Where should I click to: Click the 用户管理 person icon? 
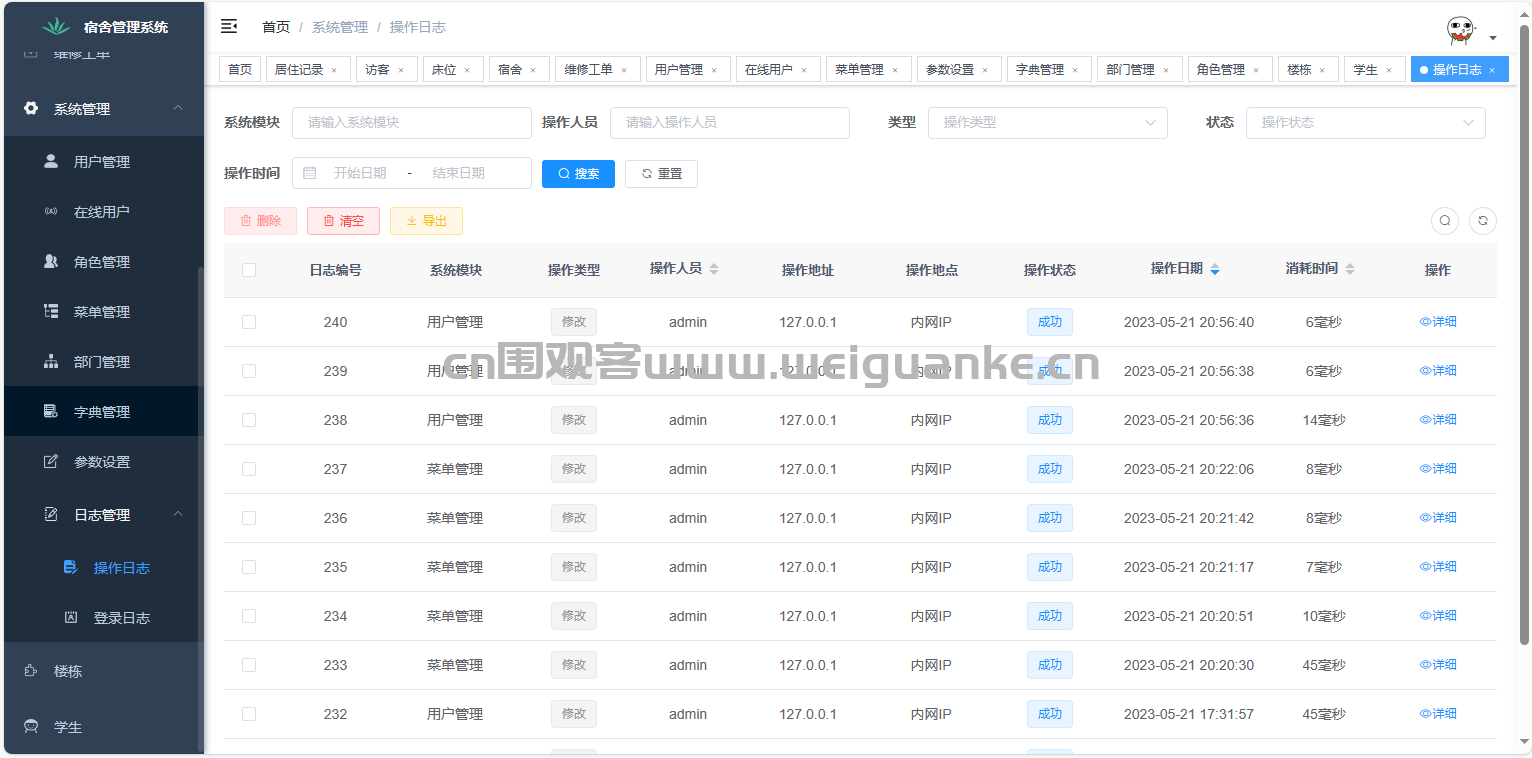pyautogui.click(x=51, y=161)
